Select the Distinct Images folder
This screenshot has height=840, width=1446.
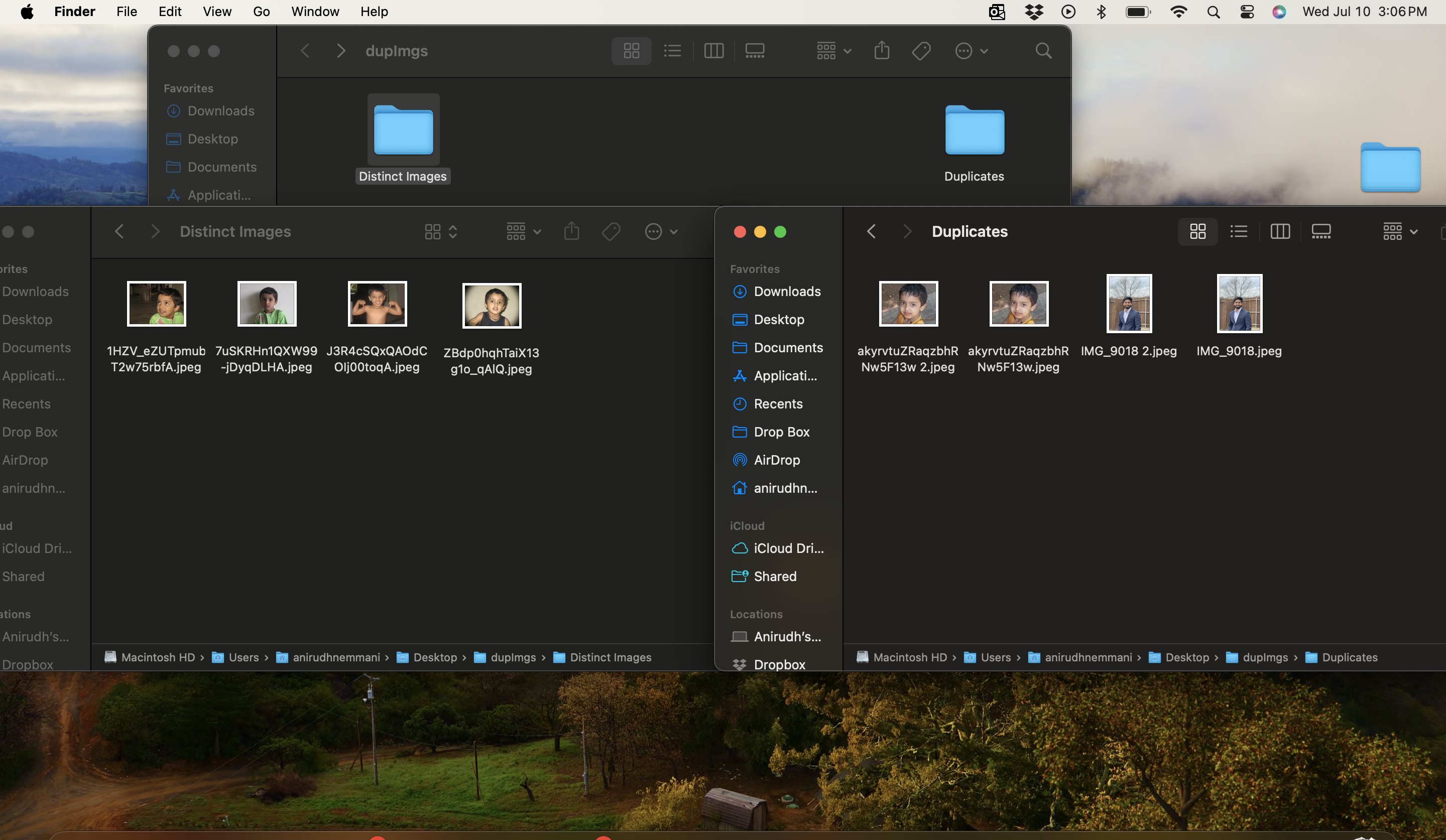point(403,138)
